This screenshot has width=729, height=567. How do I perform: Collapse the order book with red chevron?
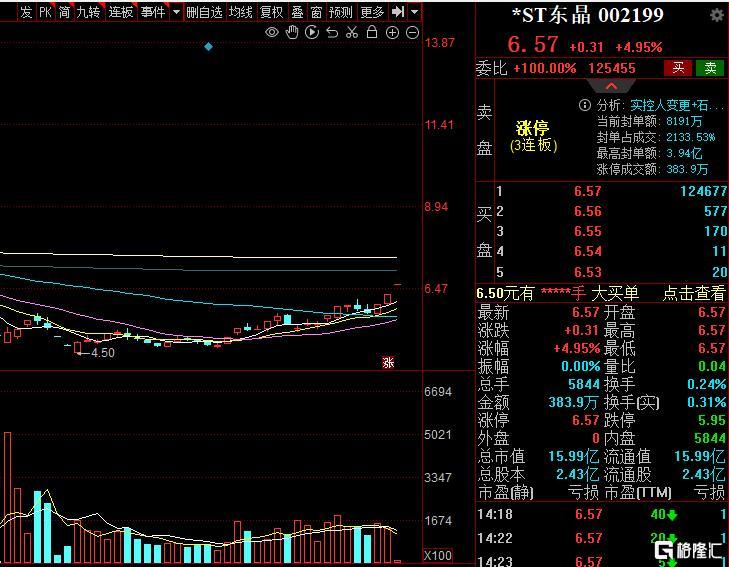pos(611,86)
